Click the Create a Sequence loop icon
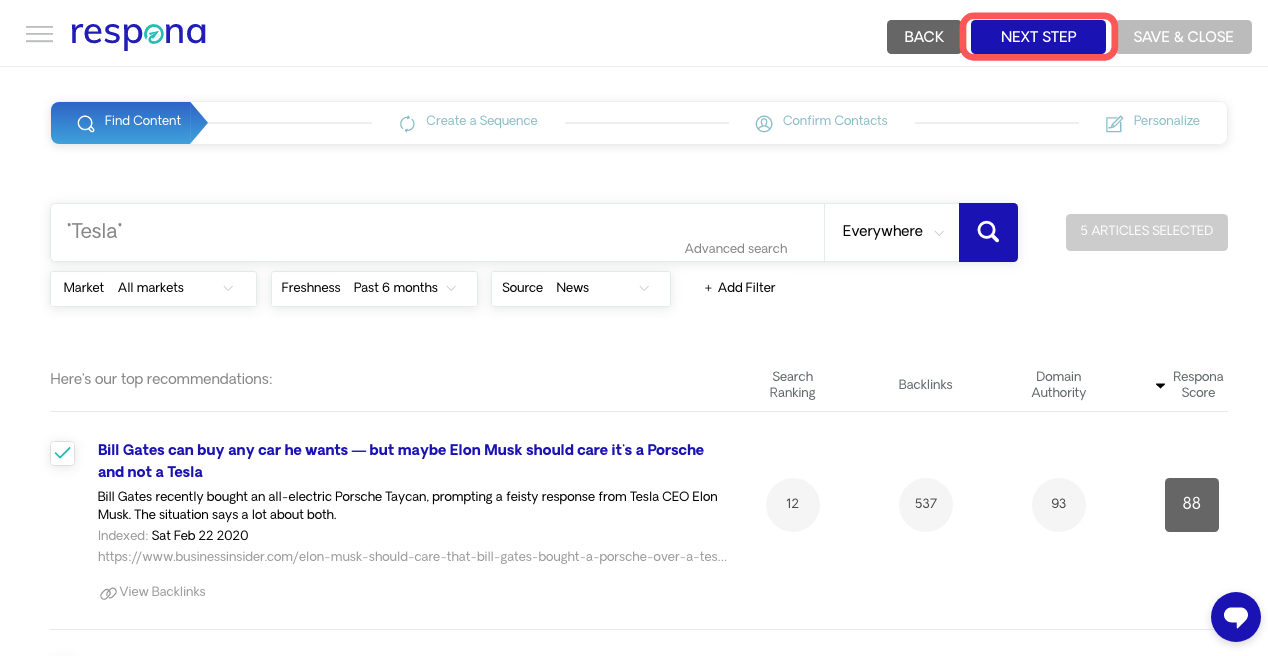 click(407, 123)
